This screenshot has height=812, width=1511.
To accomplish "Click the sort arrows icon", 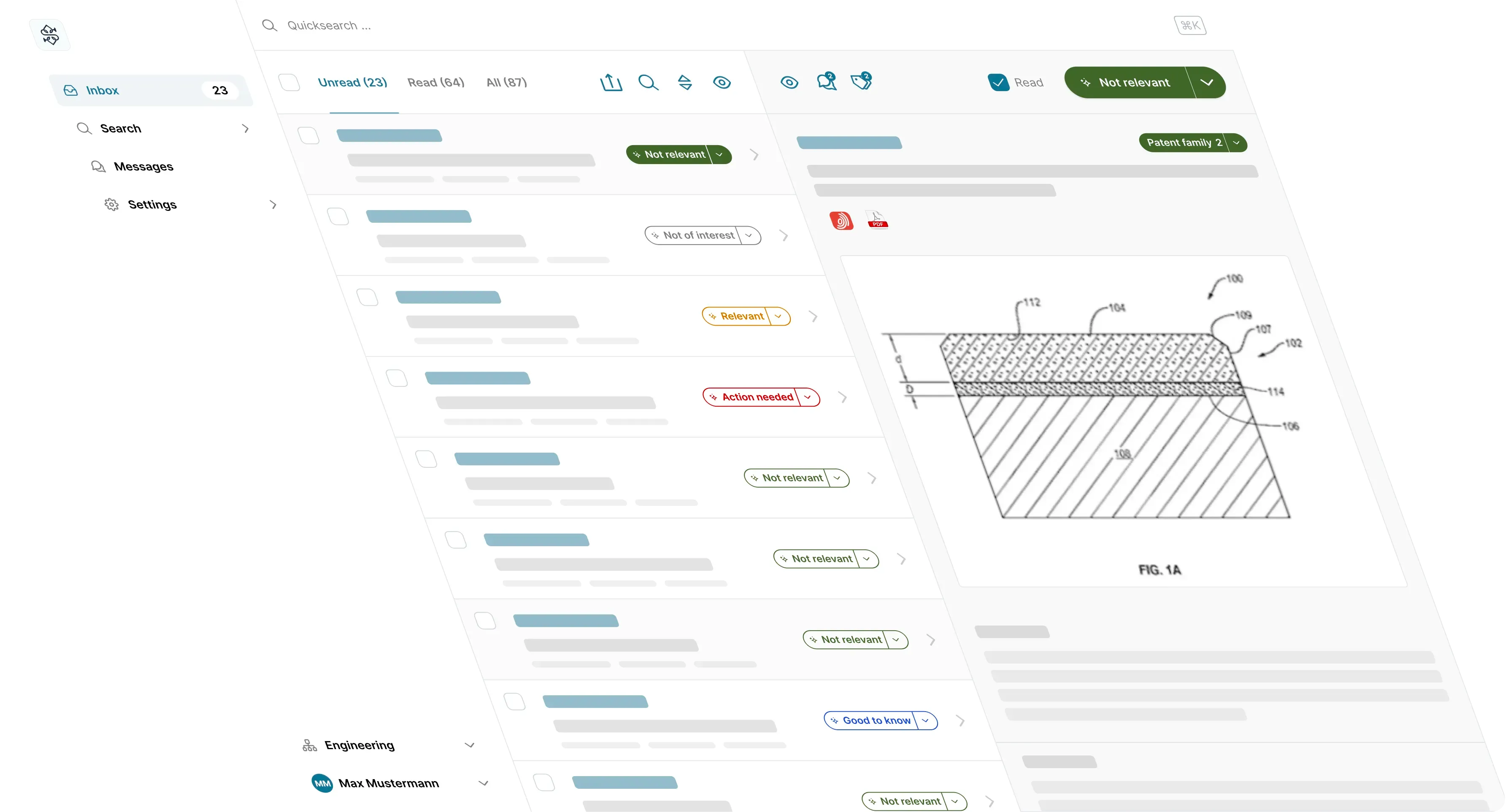I will click(684, 83).
